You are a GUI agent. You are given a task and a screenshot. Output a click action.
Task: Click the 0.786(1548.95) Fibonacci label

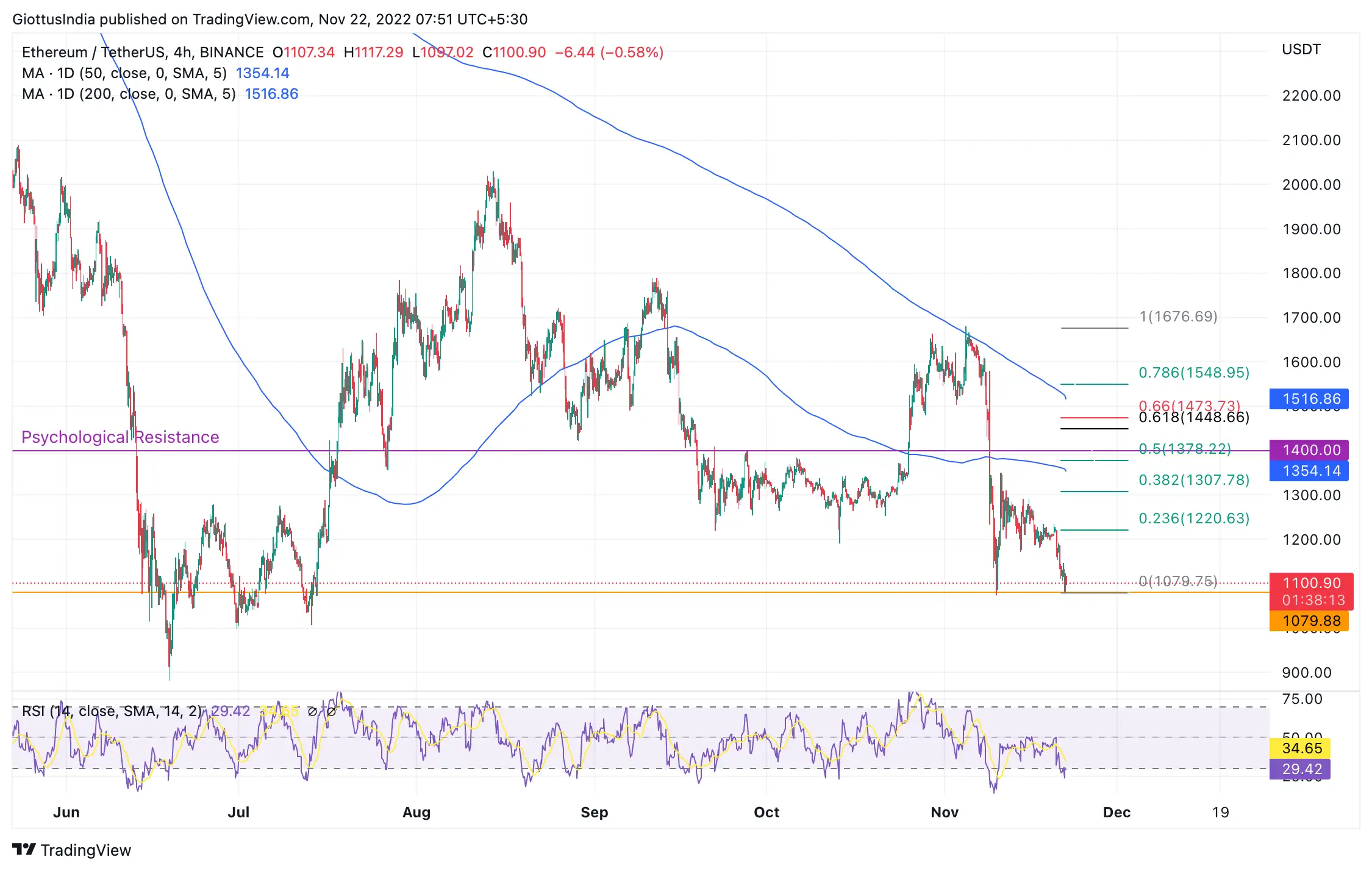point(1194,373)
